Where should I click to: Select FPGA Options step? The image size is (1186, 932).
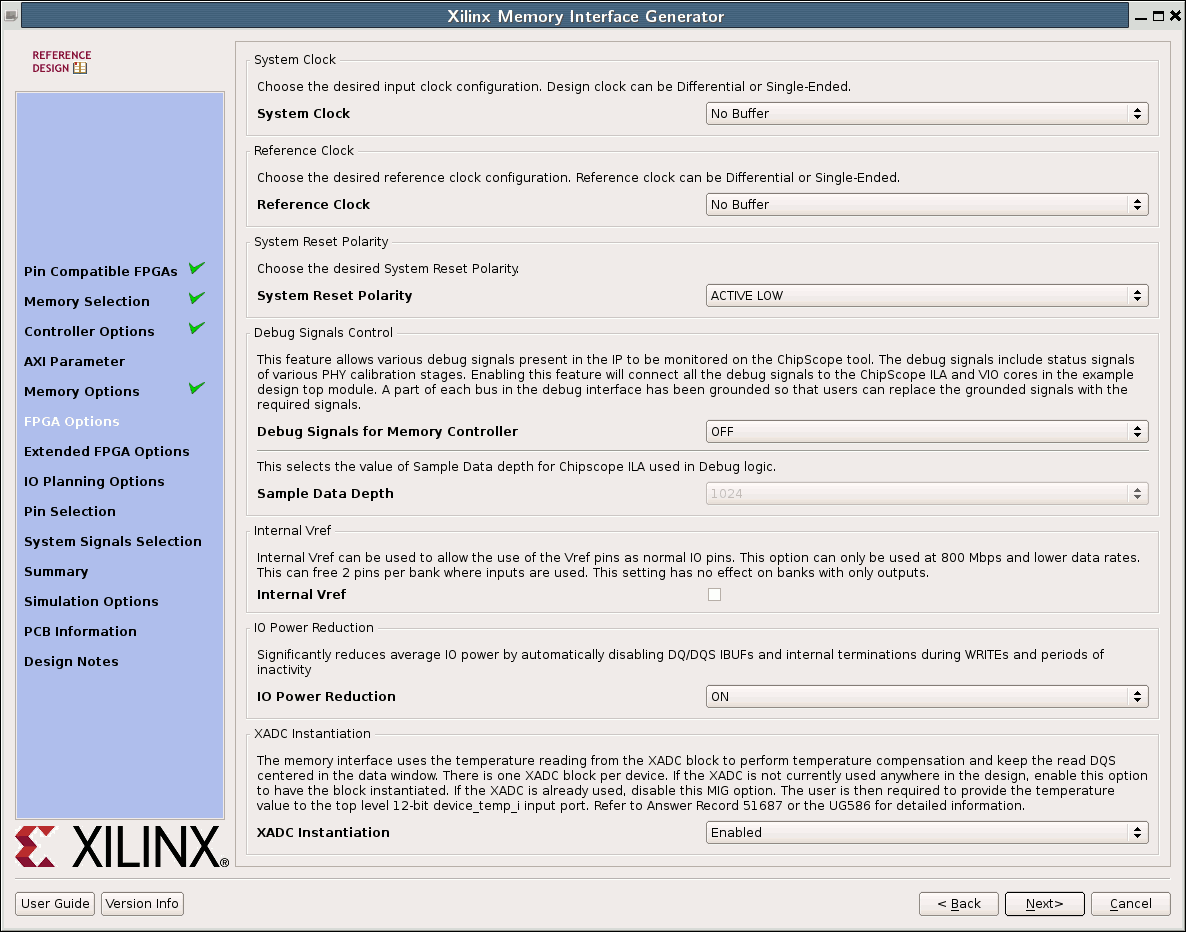pyautogui.click(x=72, y=421)
